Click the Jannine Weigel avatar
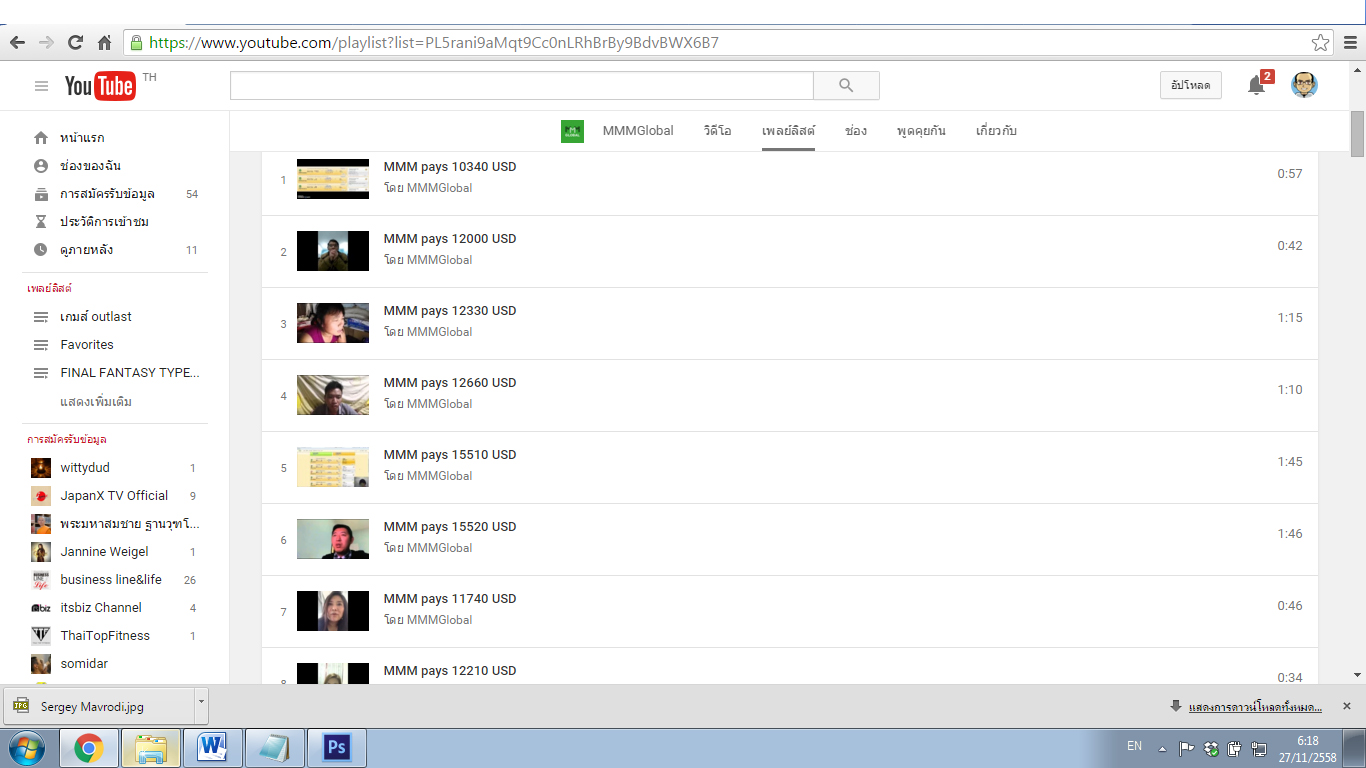The width and height of the screenshot is (1366, 768). coord(41,552)
